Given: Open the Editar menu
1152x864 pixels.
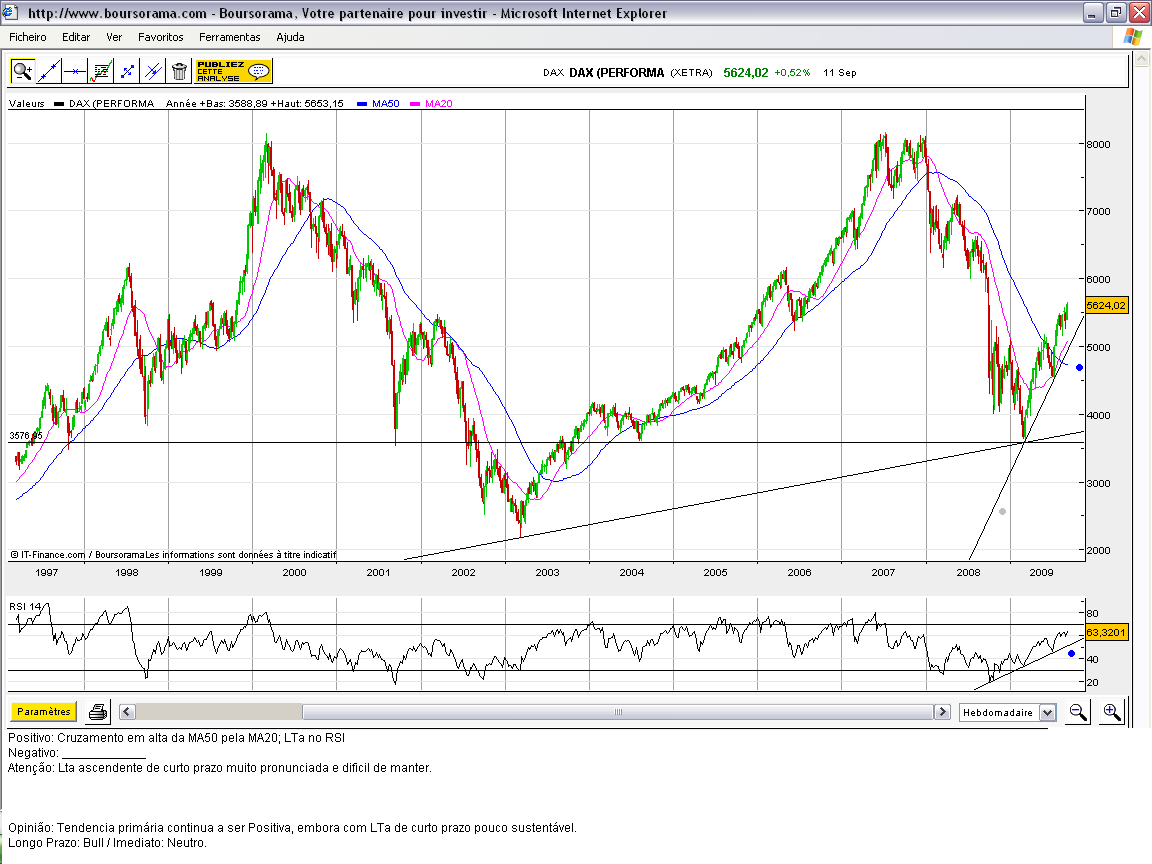Looking at the screenshot, I should (x=76, y=37).
